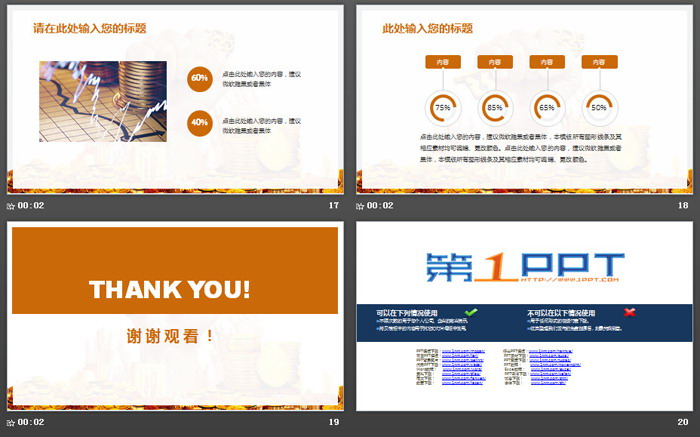Viewport: 700px width, 437px height.
Task: Click the 00:02 timing under slide 19
Action: [x=31, y=422]
